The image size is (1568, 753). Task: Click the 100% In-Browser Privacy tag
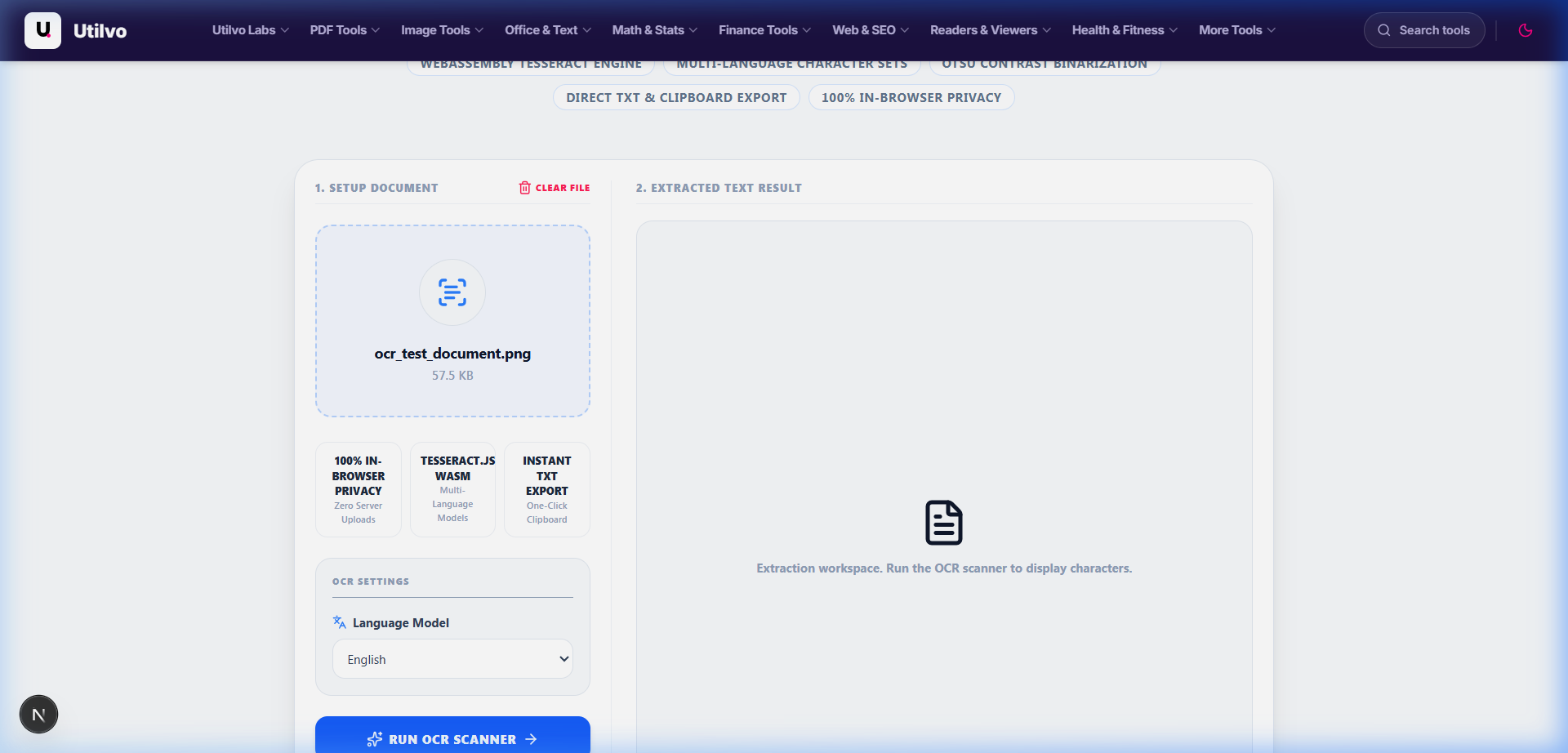(x=911, y=97)
